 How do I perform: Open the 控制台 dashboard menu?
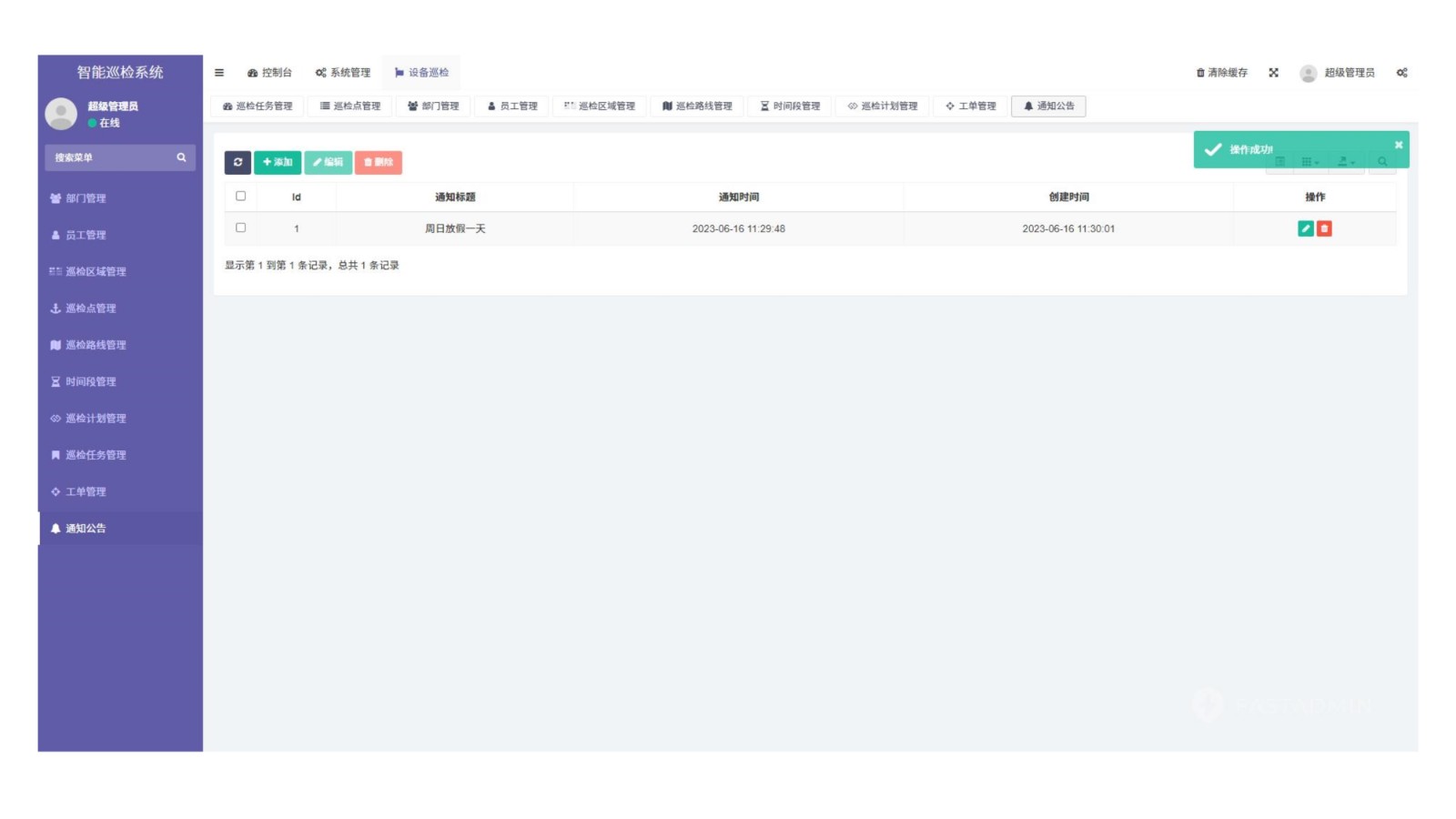click(269, 73)
